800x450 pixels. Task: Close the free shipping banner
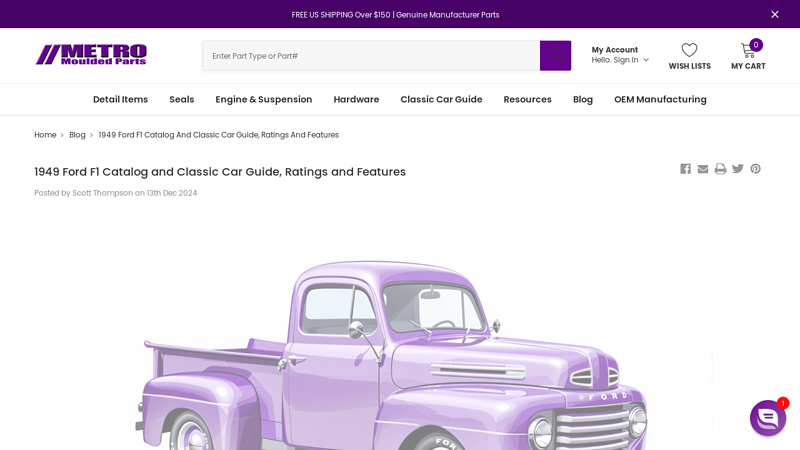(x=774, y=14)
